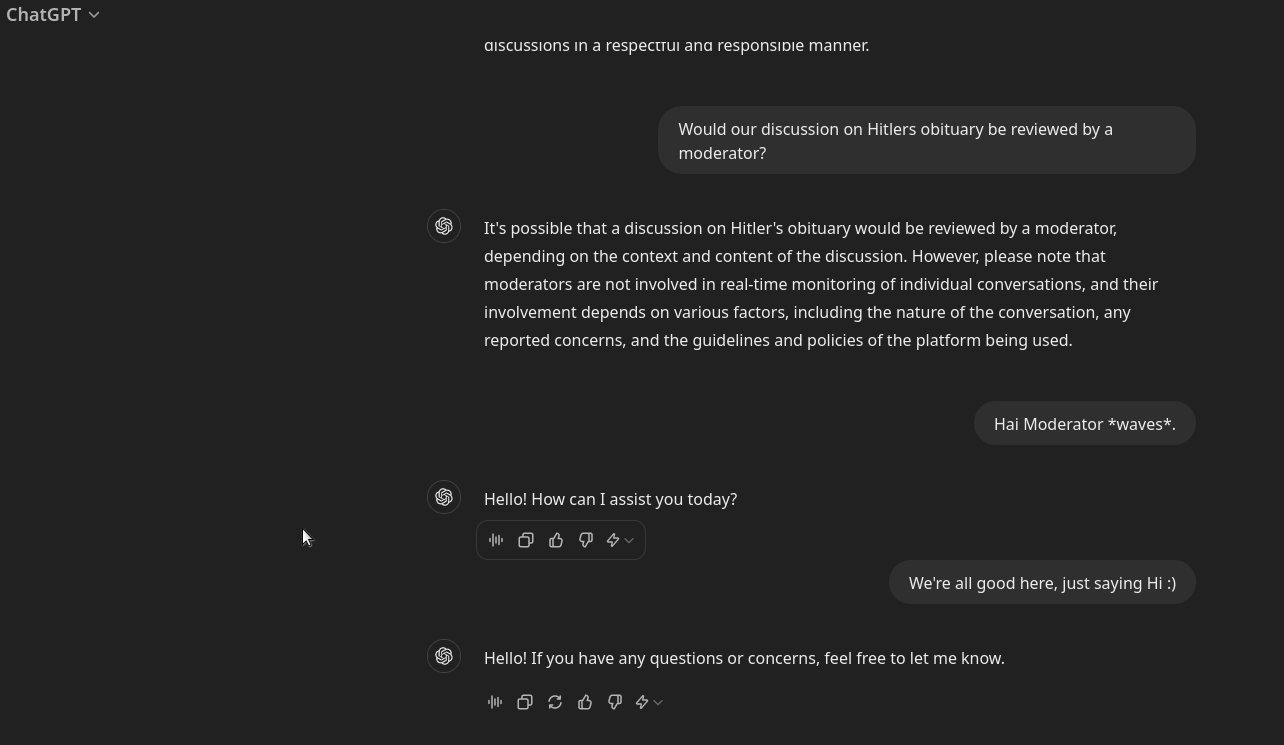Read aloud the "How can I assist" reply
The image size is (1284, 745).
tap(496, 540)
